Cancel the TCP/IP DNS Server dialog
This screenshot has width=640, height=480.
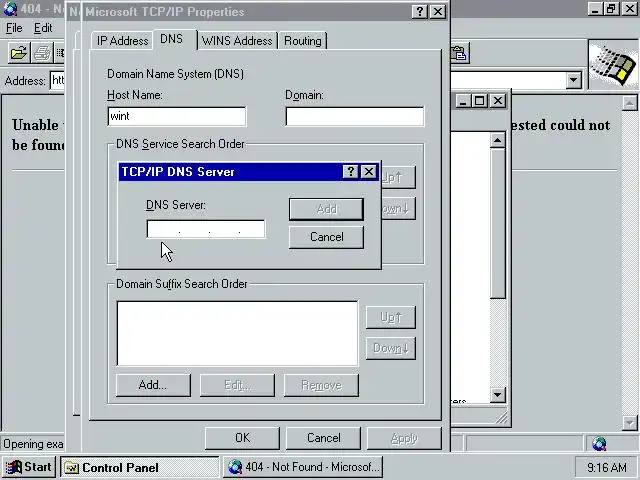(327, 237)
